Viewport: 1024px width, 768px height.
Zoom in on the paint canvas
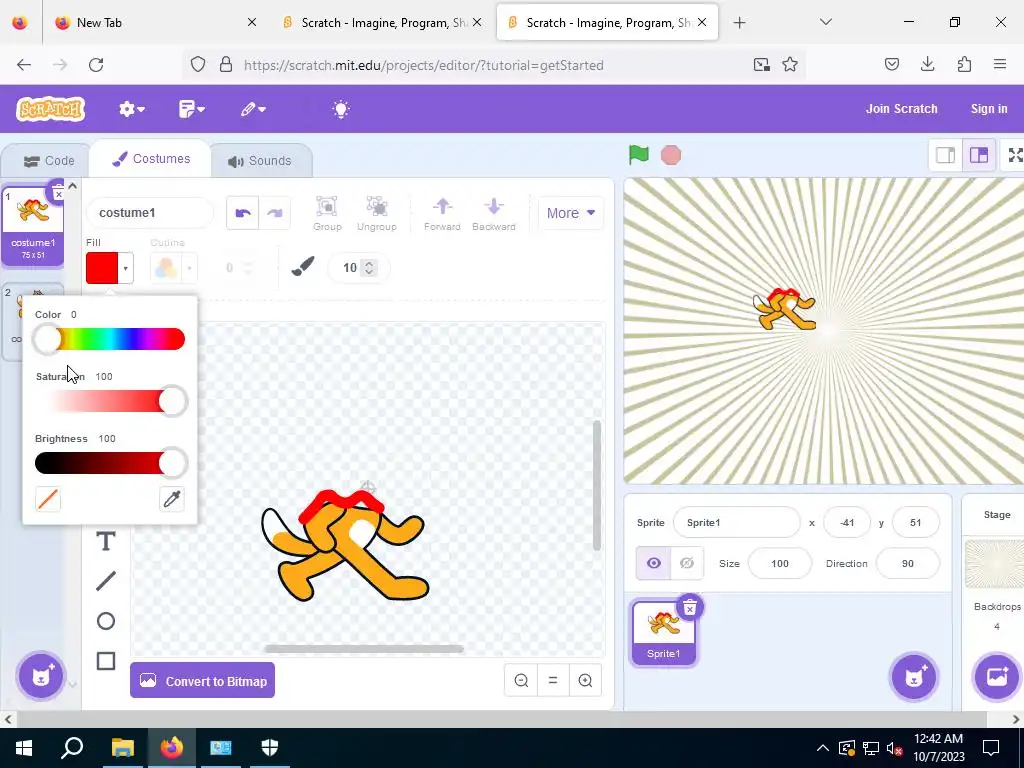(585, 680)
